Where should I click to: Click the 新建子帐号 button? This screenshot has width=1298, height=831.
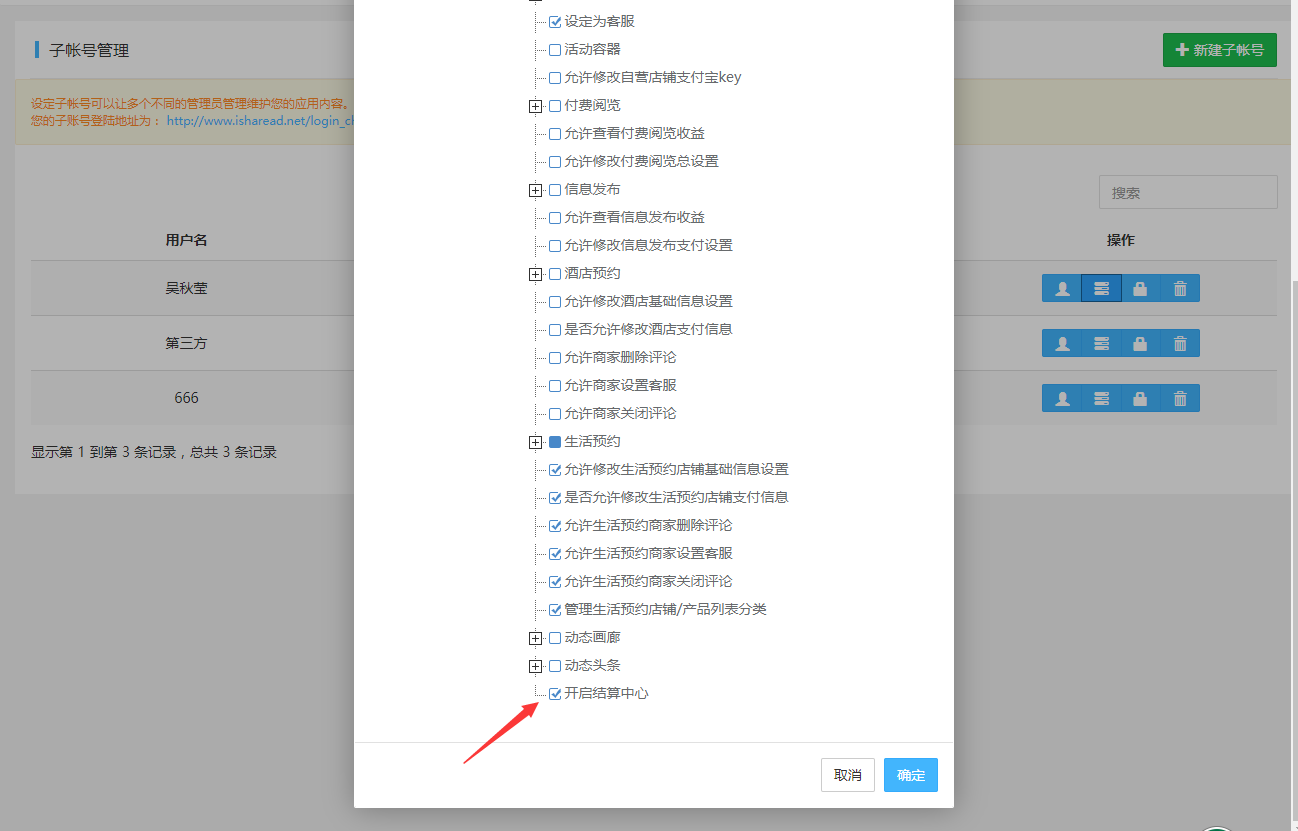[x=1219, y=50]
